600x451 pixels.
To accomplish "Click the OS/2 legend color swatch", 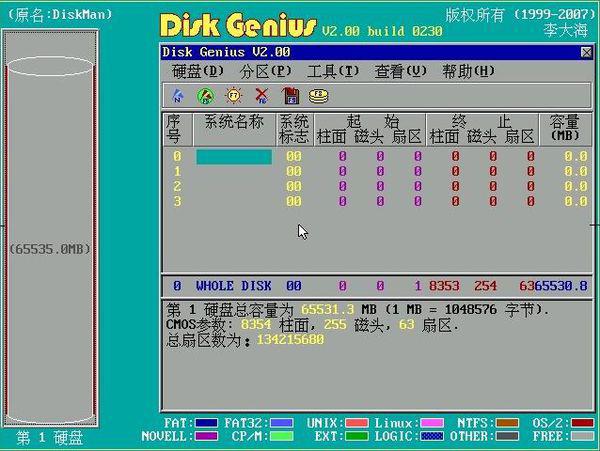I will (582, 423).
